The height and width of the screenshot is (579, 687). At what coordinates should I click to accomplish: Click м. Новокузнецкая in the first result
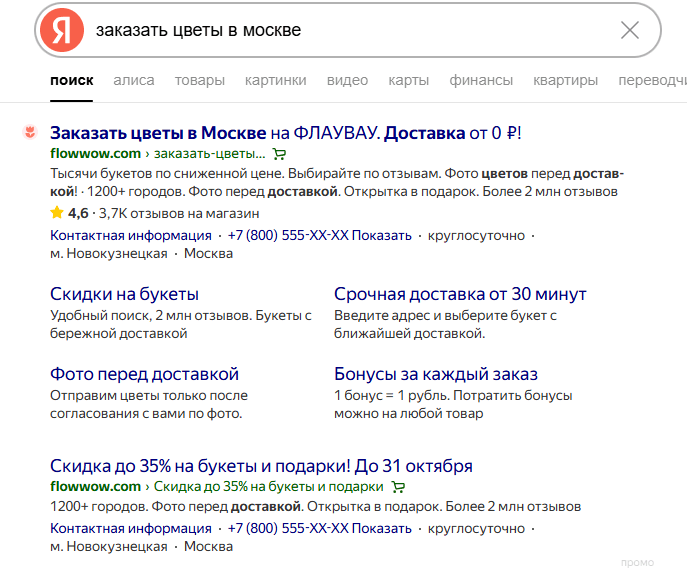tap(109, 254)
